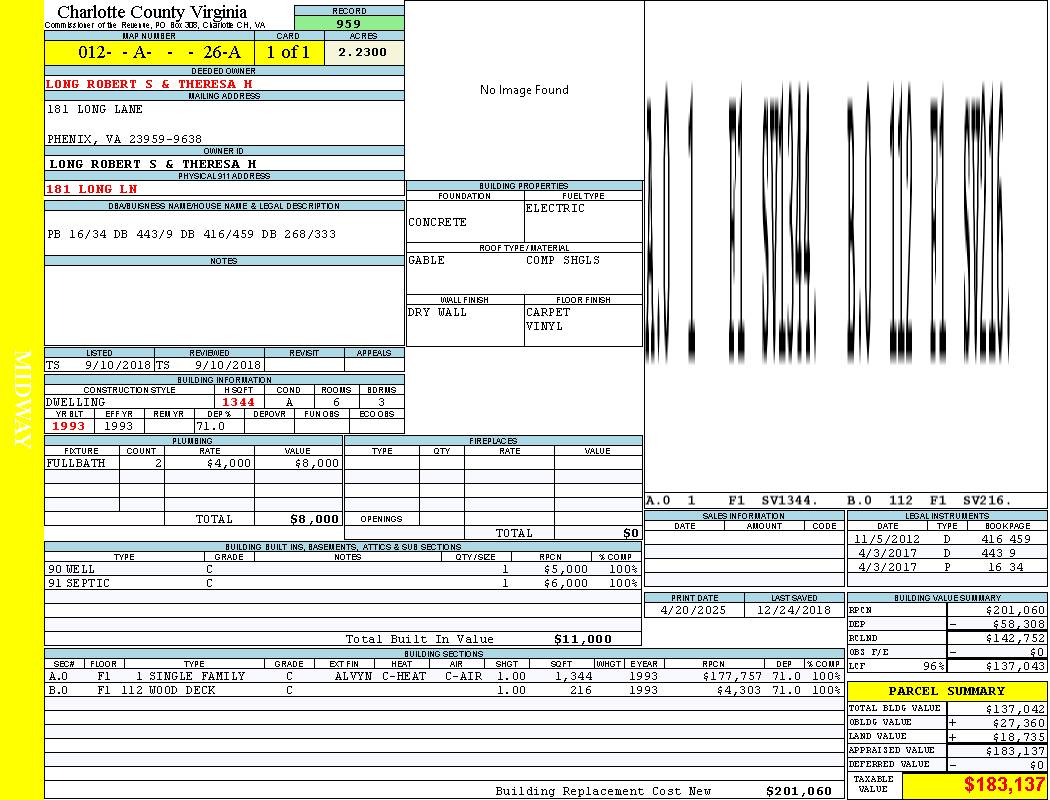The width and height of the screenshot is (1050, 800).
Task: Click the No Image Found placeholder
Action: pyautogui.click(x=524, y=90)
